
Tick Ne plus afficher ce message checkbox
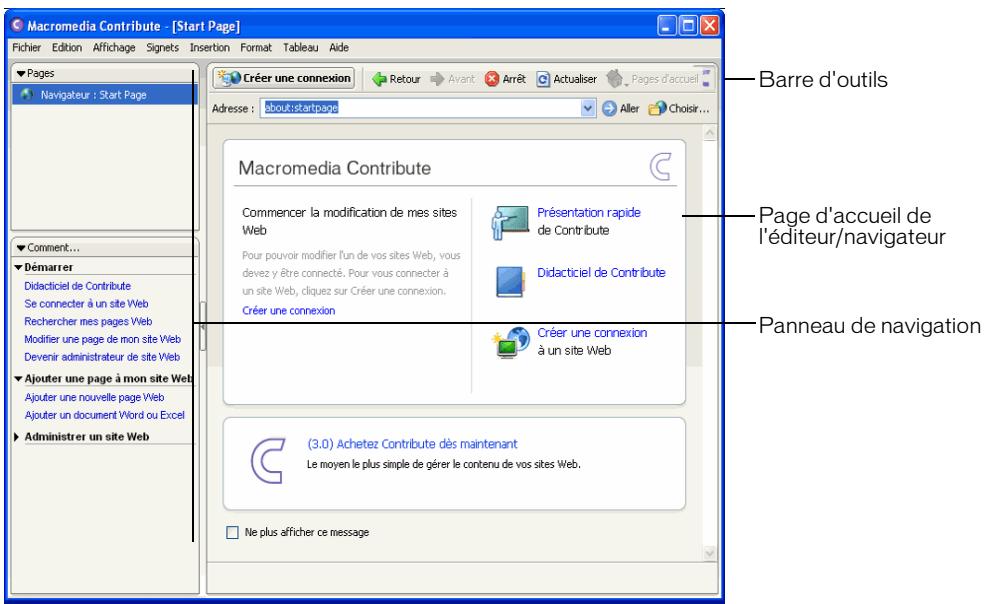(x=232, y=532)
